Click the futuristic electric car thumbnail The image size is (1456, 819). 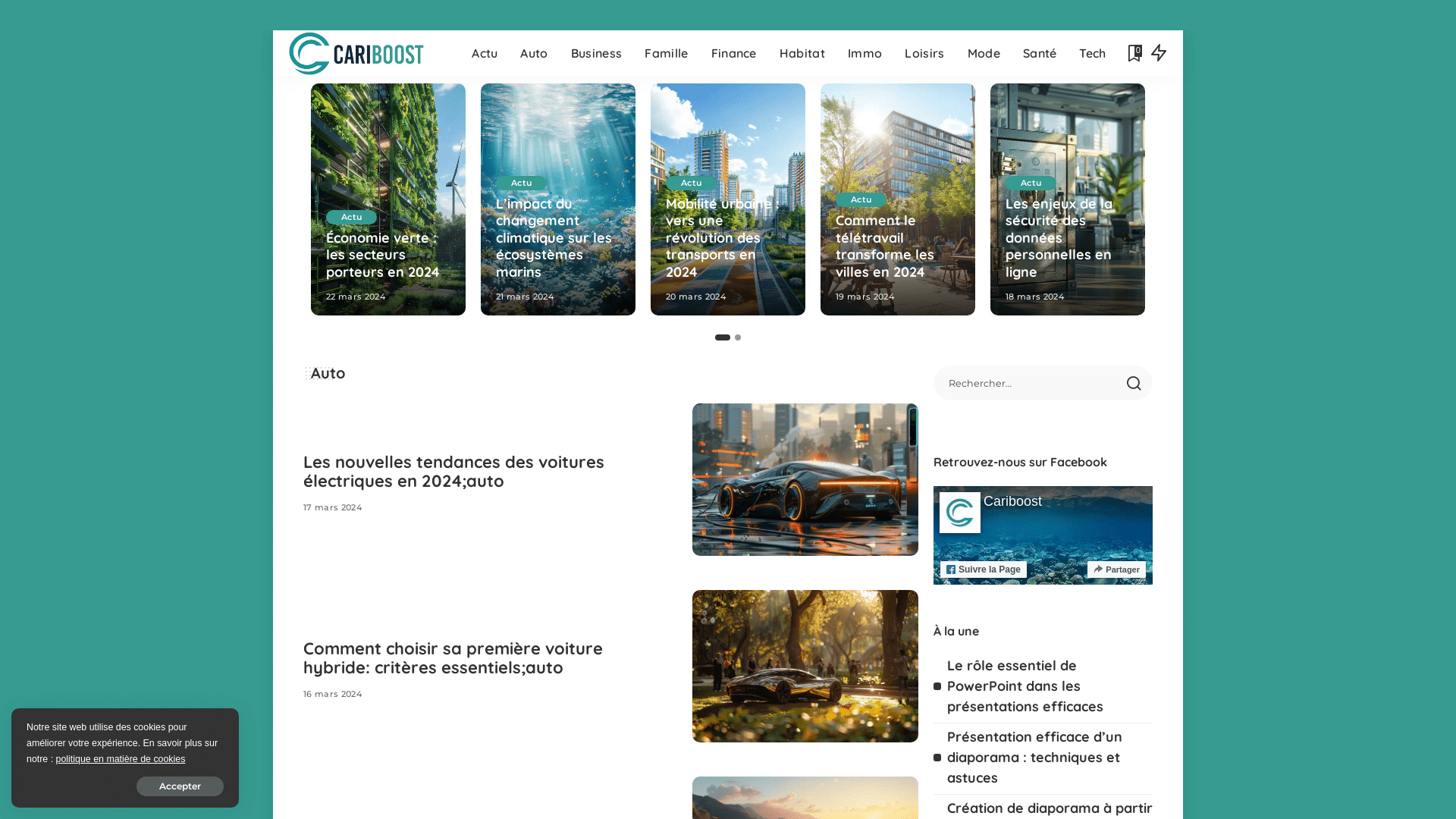pos(805,479)
